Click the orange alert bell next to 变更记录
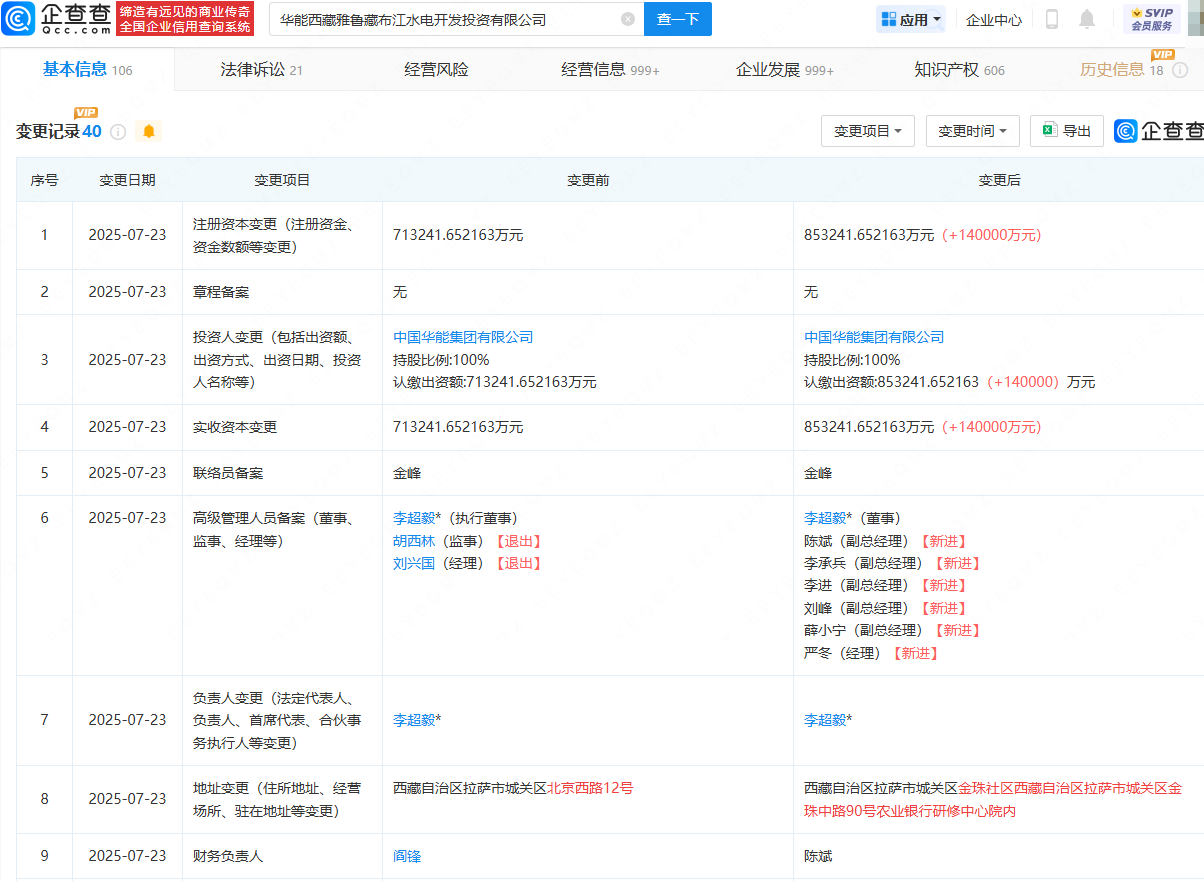 pyautogui.click(x=149, y=131)
